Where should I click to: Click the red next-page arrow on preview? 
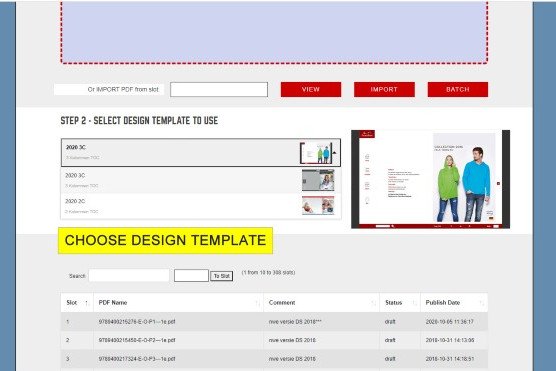[498, 183]
